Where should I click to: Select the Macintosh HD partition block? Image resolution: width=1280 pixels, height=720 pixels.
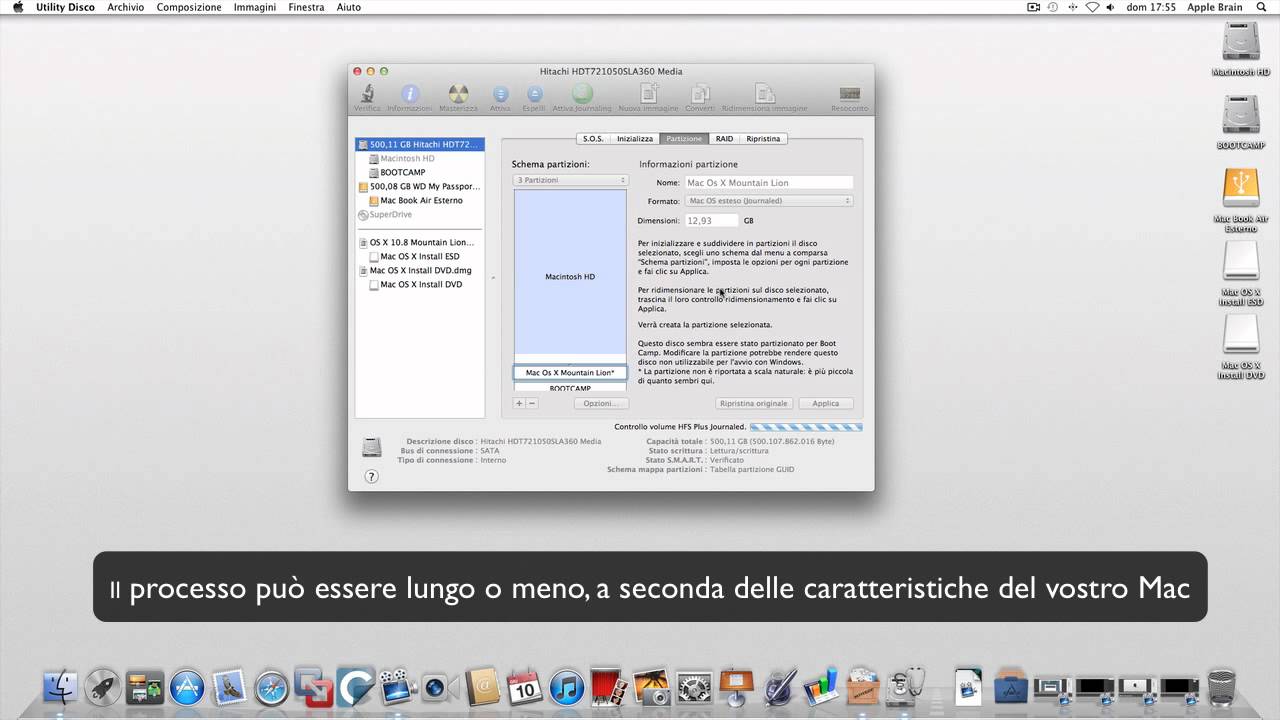click(570, 276)
